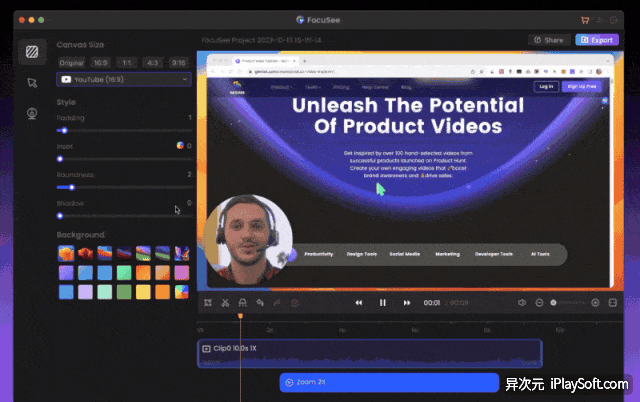Click Productivity category in previewed webpage

tap(319, 254)
